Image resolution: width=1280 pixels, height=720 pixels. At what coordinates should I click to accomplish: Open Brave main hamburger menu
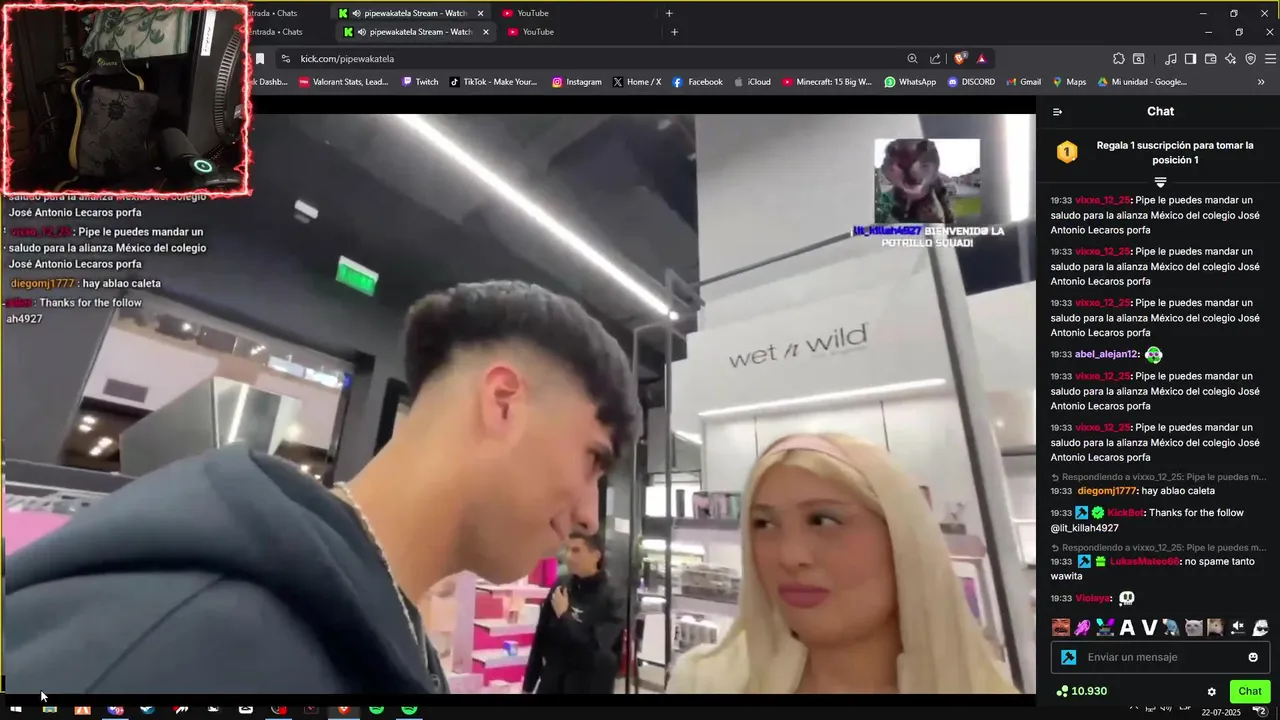point(1270,59)
